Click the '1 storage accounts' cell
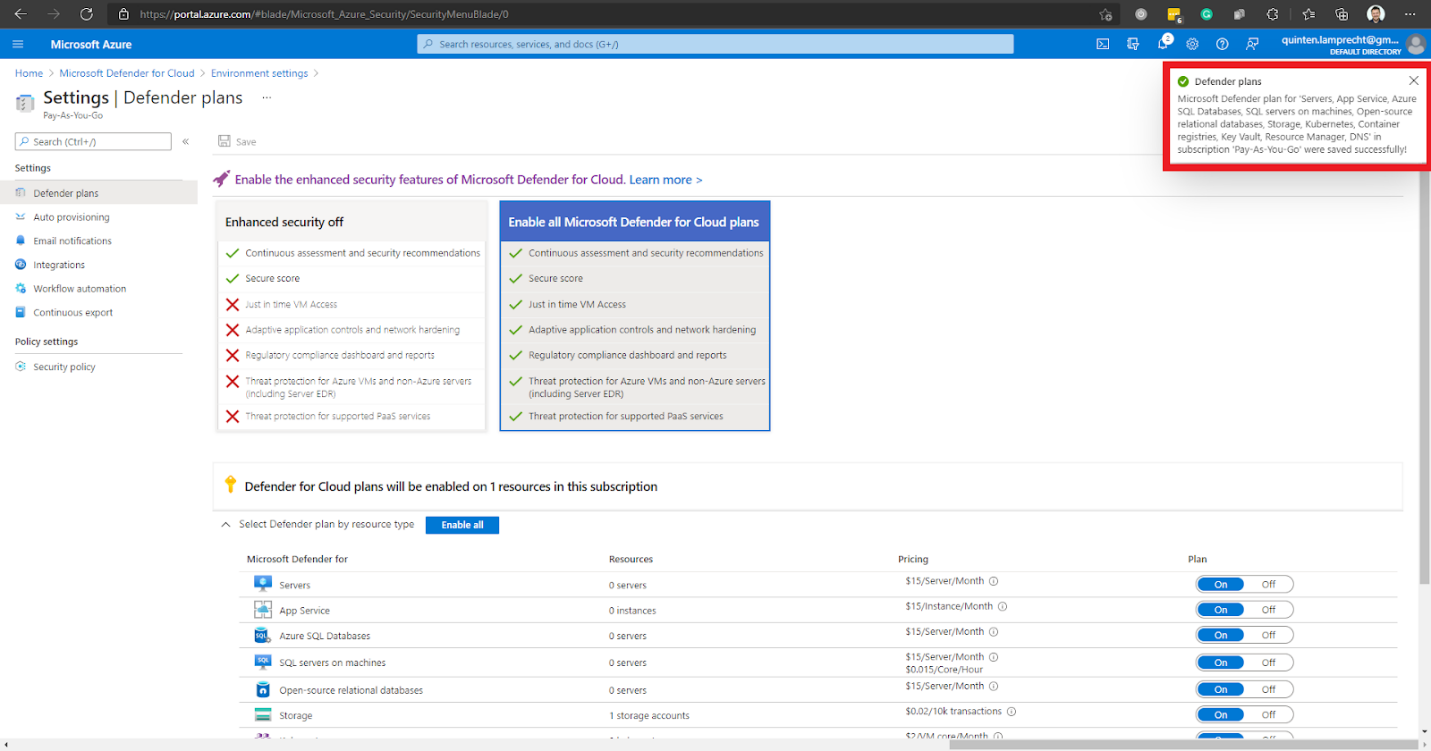This screenshot has height=751, width=1431. coord(649,716)
